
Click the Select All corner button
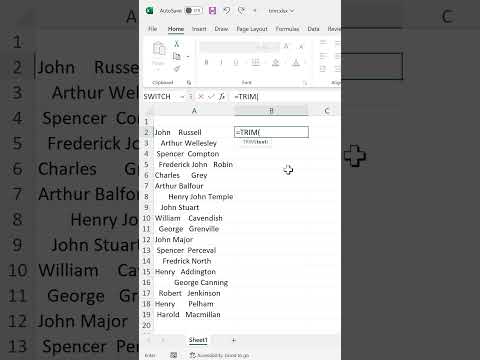coord(148,111)
